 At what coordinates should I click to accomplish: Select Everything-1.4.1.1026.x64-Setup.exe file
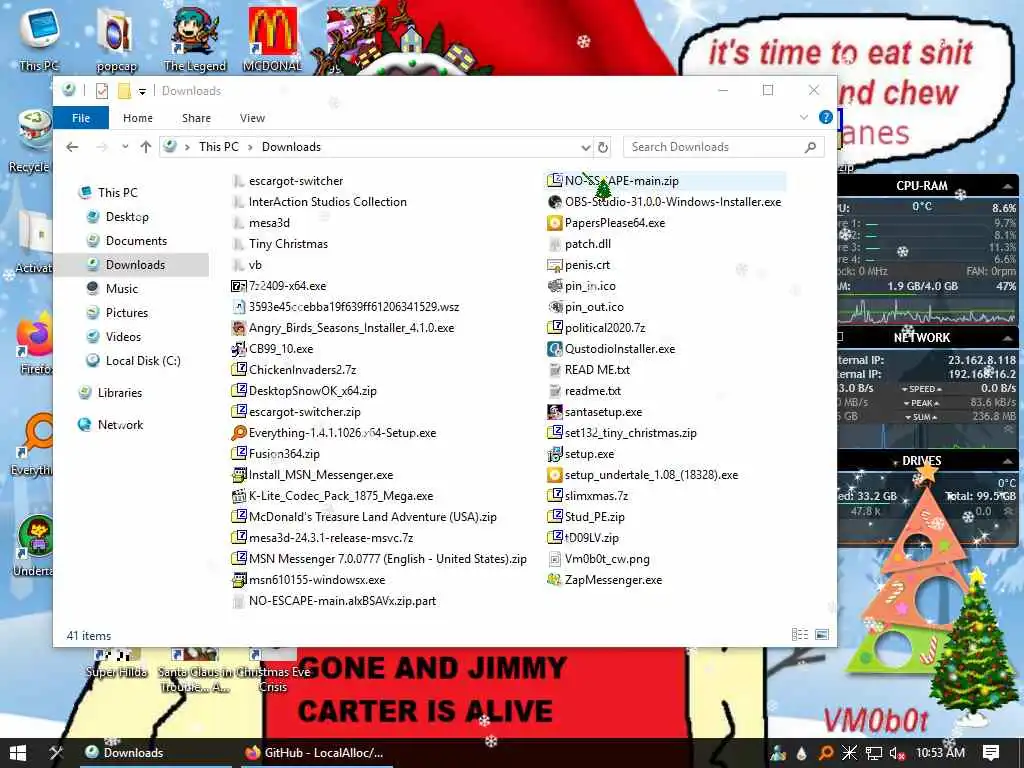334,433
